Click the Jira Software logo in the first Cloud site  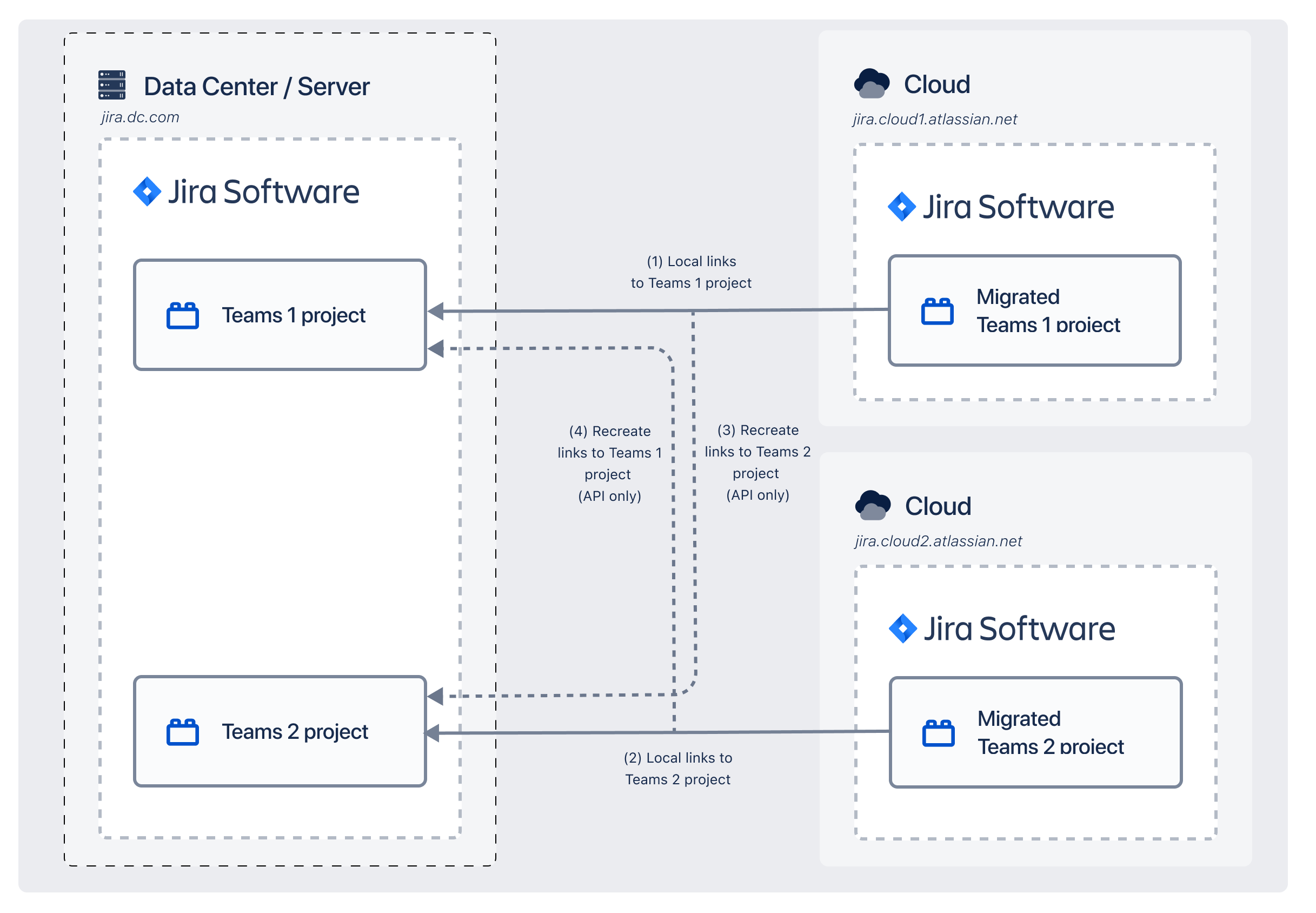(903, 207)
